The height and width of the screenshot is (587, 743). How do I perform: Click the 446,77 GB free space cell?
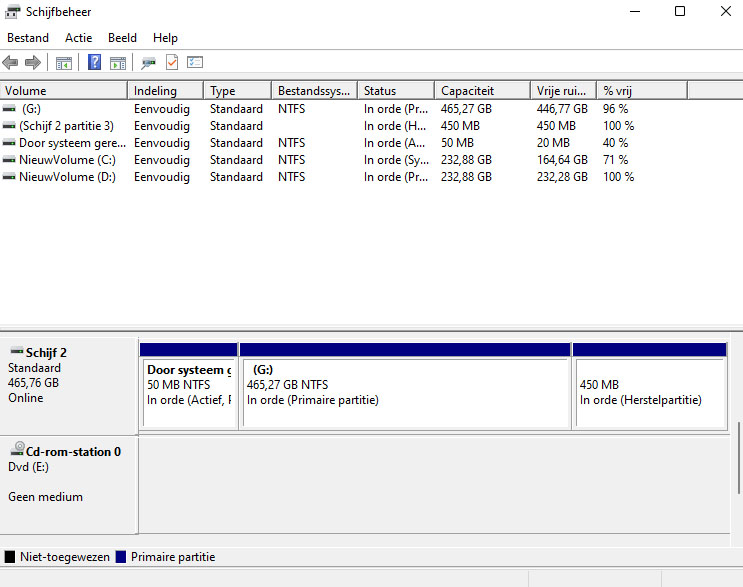point(562,109)
